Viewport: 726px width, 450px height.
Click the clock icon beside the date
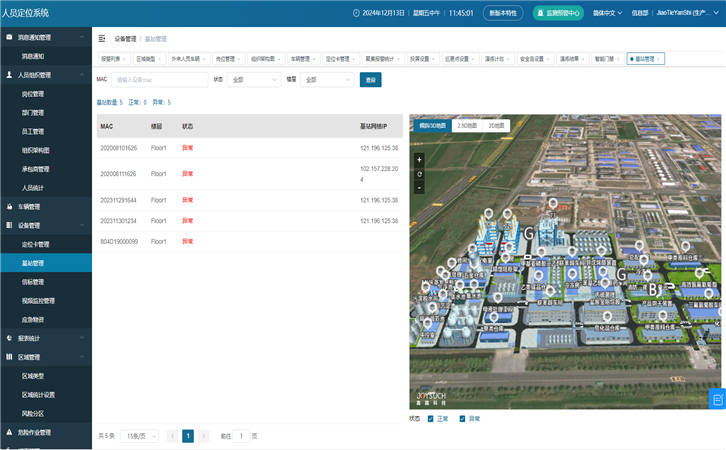[356, 13]
